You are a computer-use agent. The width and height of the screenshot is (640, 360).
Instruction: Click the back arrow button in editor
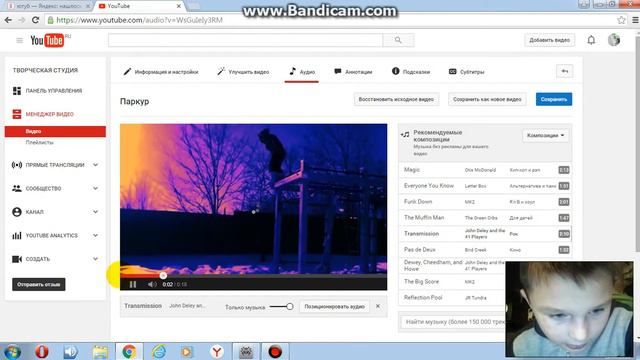(x=564, y=71)
